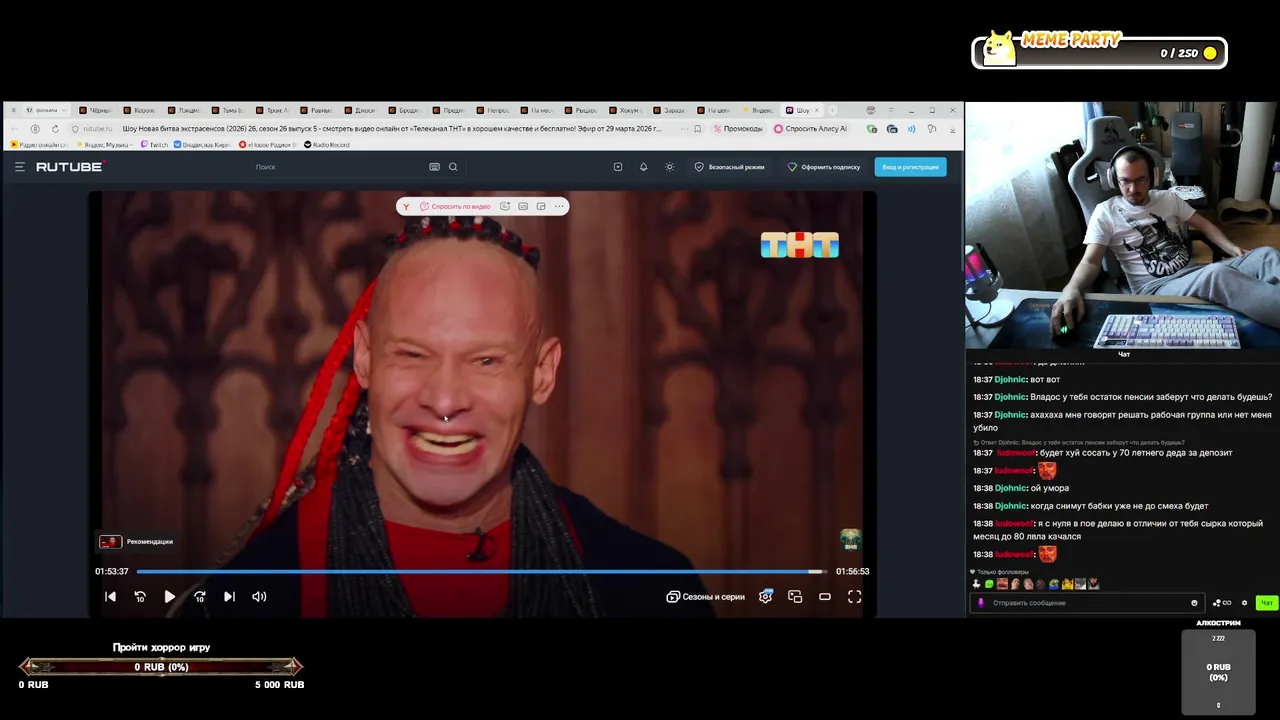This screenshot has width=1280, height=720.
Task: Switch to the Тьма tab
Action: point(229,110)
